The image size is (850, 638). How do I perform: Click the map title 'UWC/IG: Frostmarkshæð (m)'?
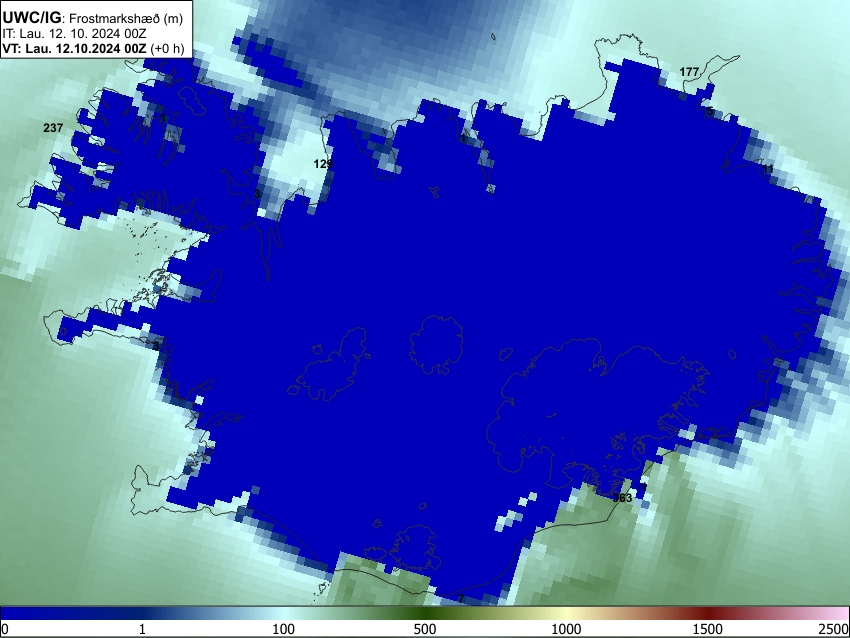point(93,18)
